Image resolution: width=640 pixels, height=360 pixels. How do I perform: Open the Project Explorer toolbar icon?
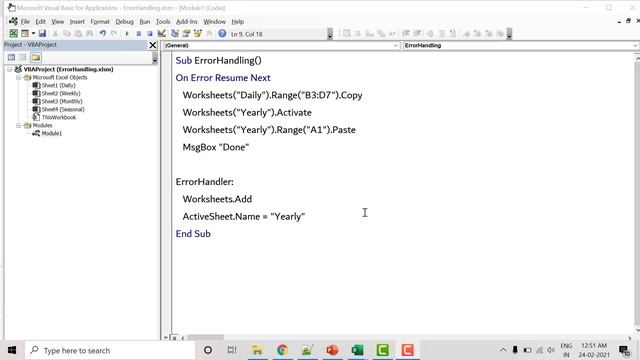(175, 33)
